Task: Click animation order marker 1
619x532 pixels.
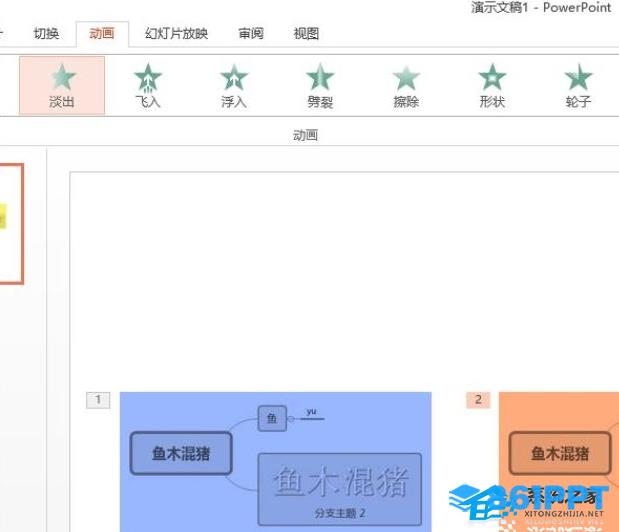Action: [x=98, y=400]
